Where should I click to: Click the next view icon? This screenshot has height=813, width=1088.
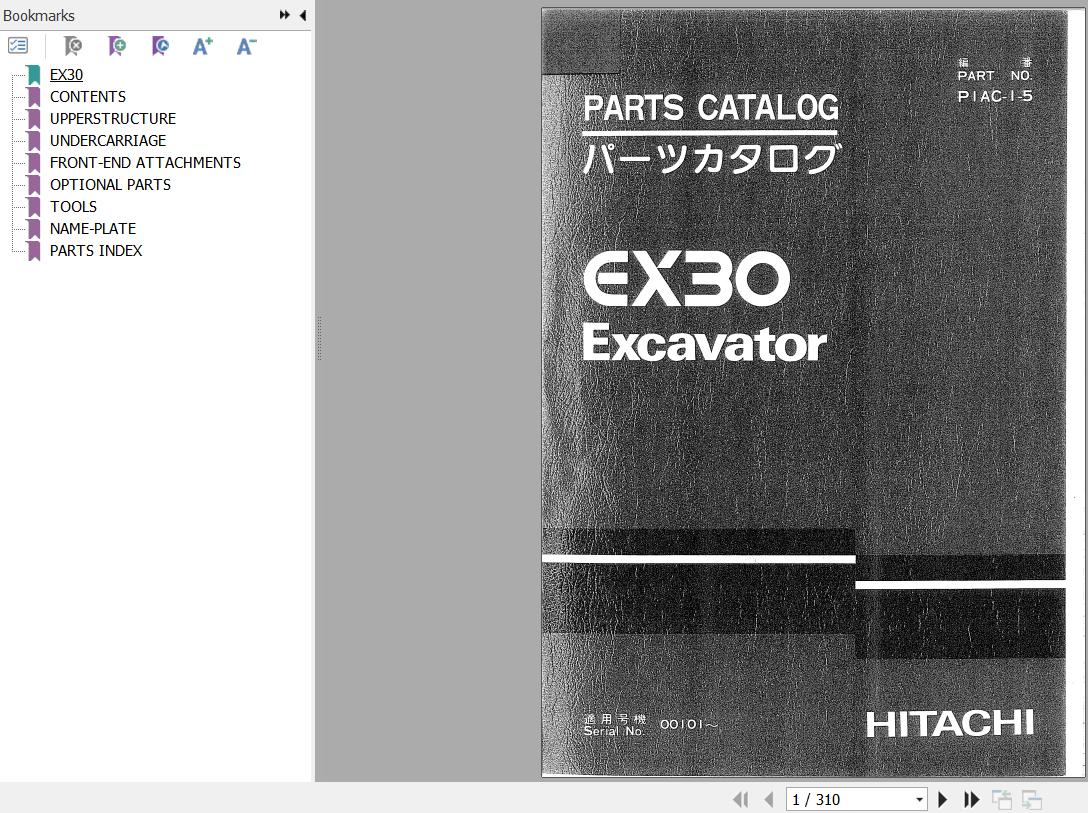(x=1032, y=800)
